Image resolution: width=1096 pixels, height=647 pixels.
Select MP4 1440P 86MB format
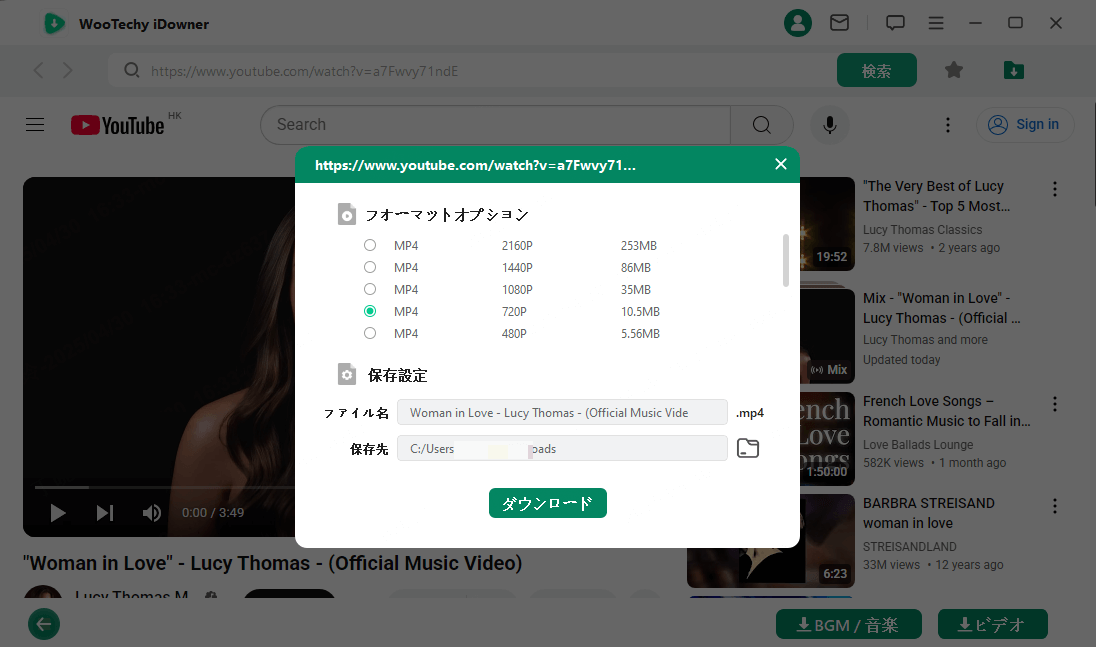pyautogui.click(x=370, y=267)
